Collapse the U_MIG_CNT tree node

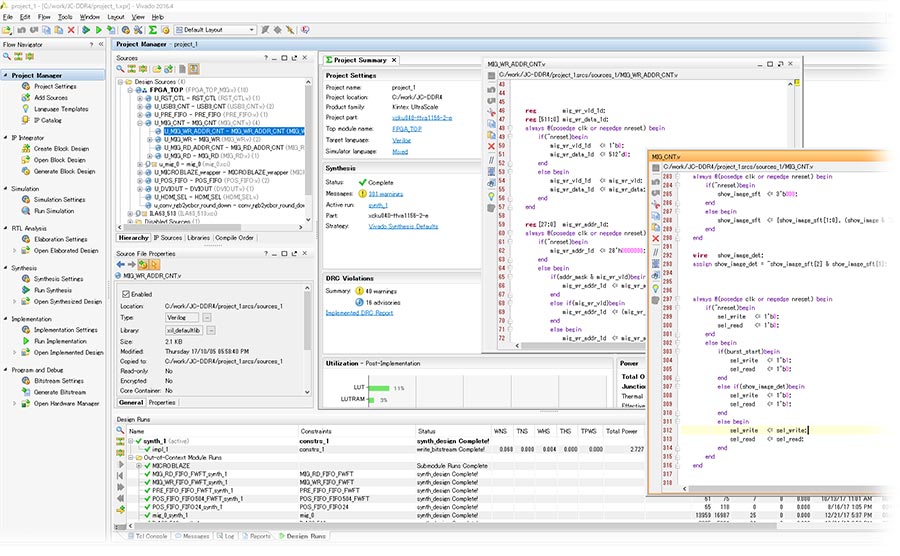(x=141, y=122)
